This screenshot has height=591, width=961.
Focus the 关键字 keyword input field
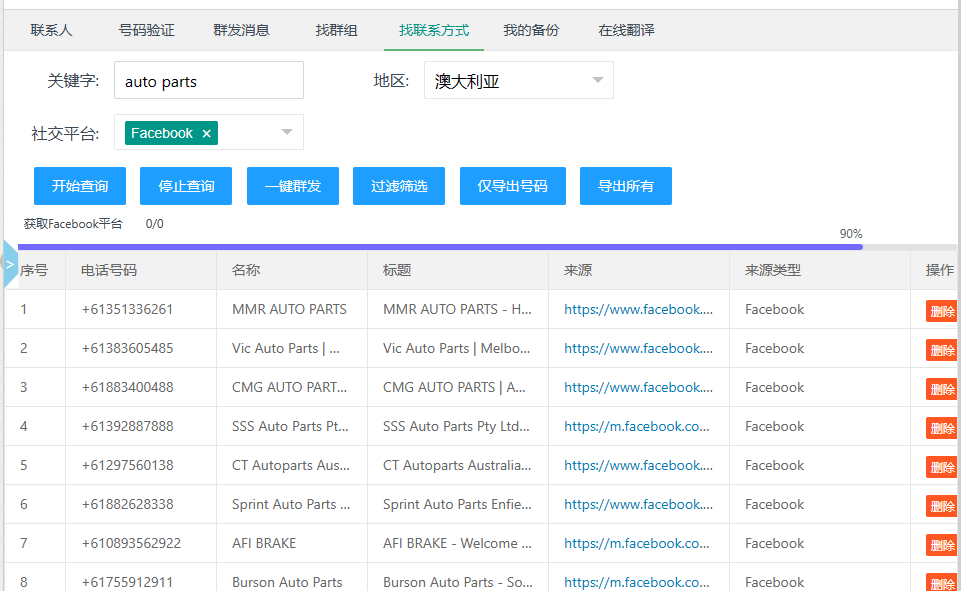(209, 80)
